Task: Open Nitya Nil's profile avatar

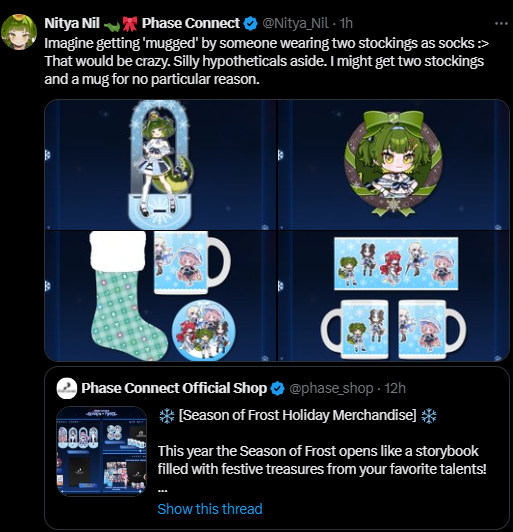Action: coord(19,32)
